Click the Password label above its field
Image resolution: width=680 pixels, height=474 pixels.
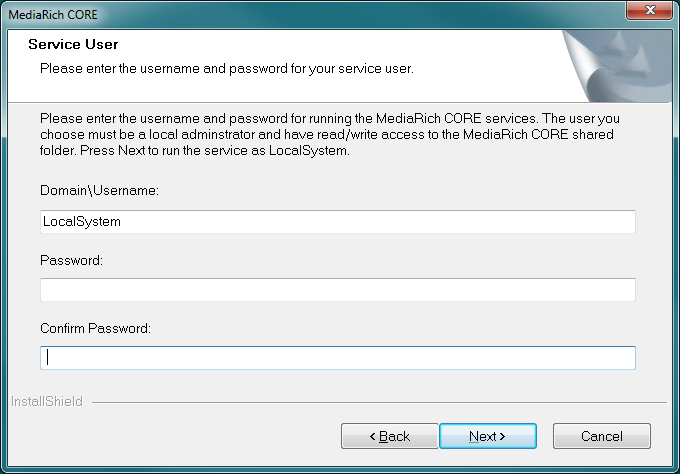click(71, 260)
